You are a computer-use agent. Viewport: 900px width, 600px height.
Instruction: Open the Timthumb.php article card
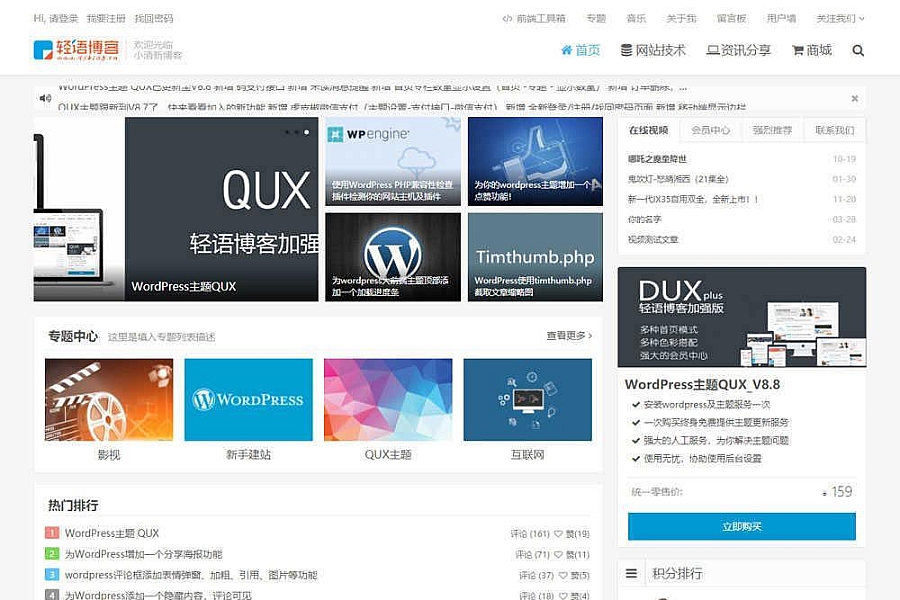tap(536, 257)
